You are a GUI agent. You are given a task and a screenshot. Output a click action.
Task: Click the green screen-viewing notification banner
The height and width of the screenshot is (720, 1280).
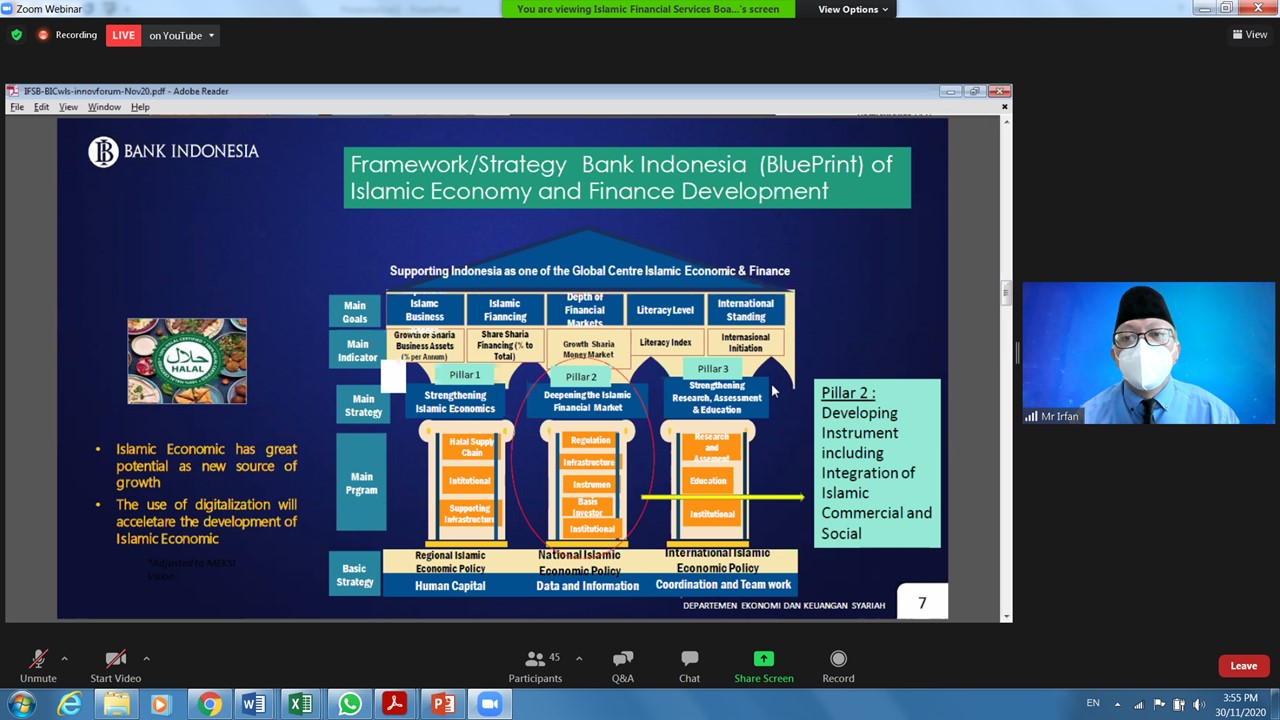[x=648, y=9]
